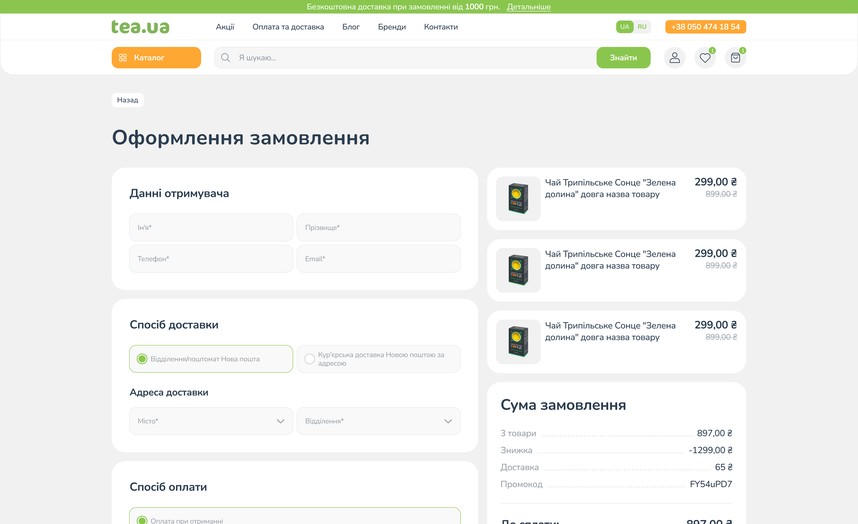The width and height of the screenshot is (858, 524).
Task: Click the Спосіб доставки heading
Action: (174, 325)
